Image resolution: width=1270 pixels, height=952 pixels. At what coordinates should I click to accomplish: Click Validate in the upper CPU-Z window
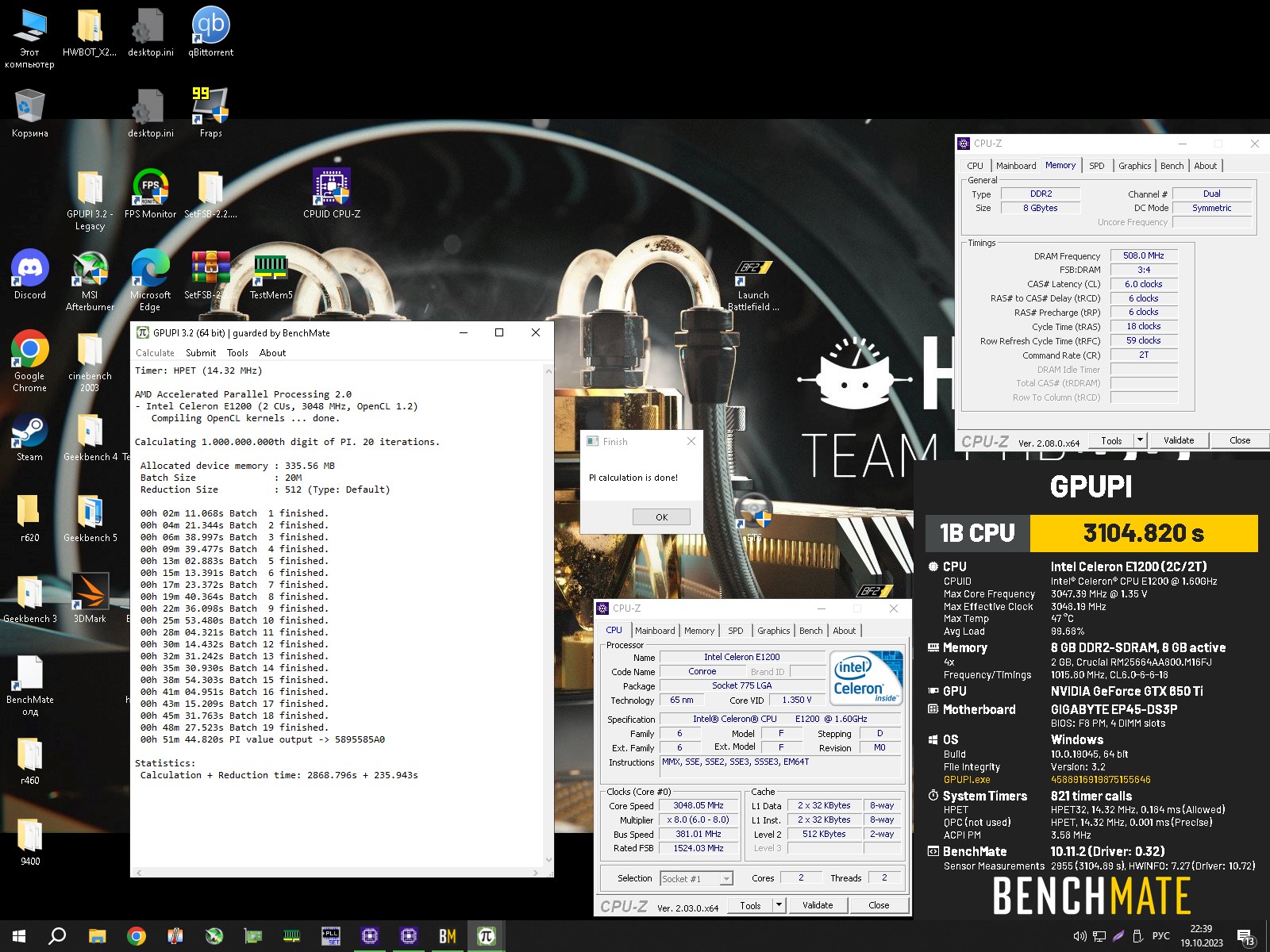(1179, 440)
